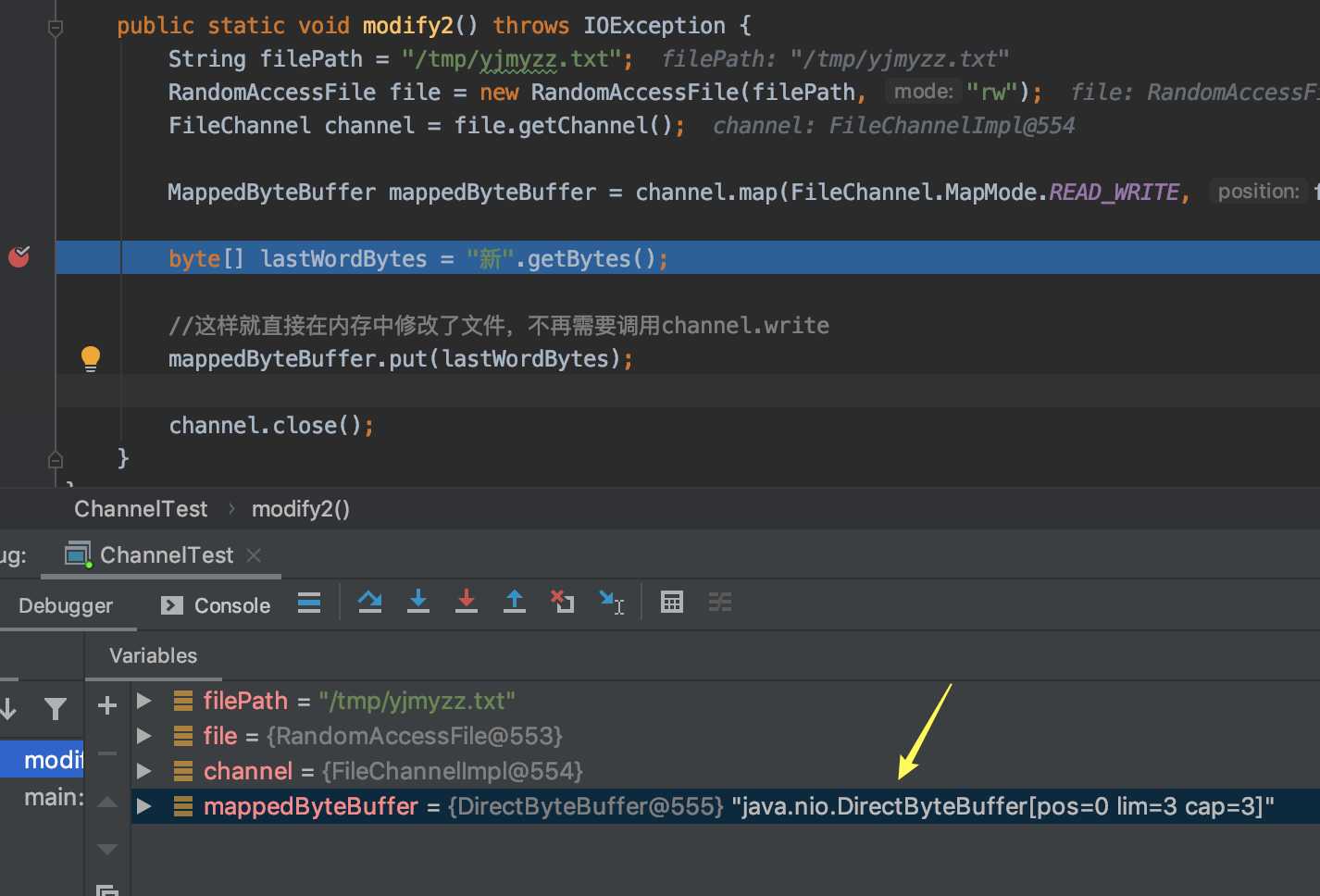This screenshot has height=896, width=1320.
Task: Click the inline channel: FileChannelImpl@554 hint
Action: [x=894, y=126]
